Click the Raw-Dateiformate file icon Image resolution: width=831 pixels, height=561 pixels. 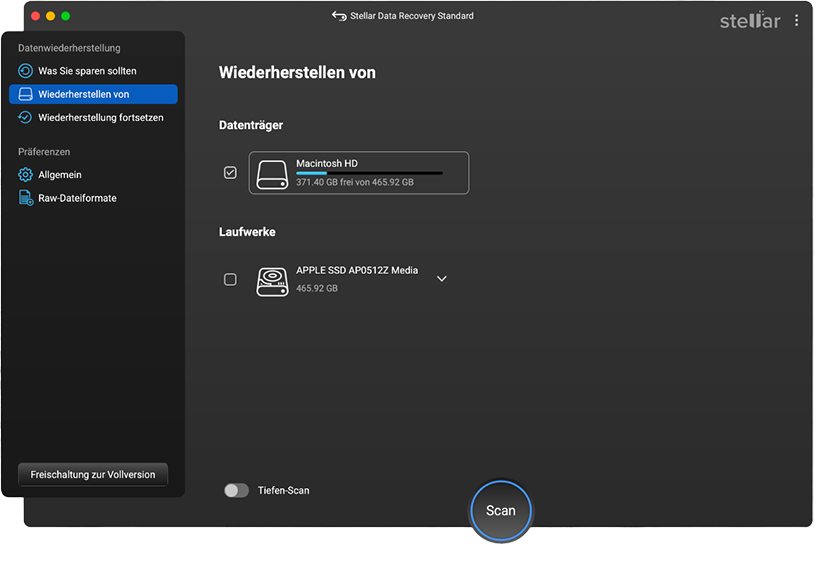click(27, 198)
